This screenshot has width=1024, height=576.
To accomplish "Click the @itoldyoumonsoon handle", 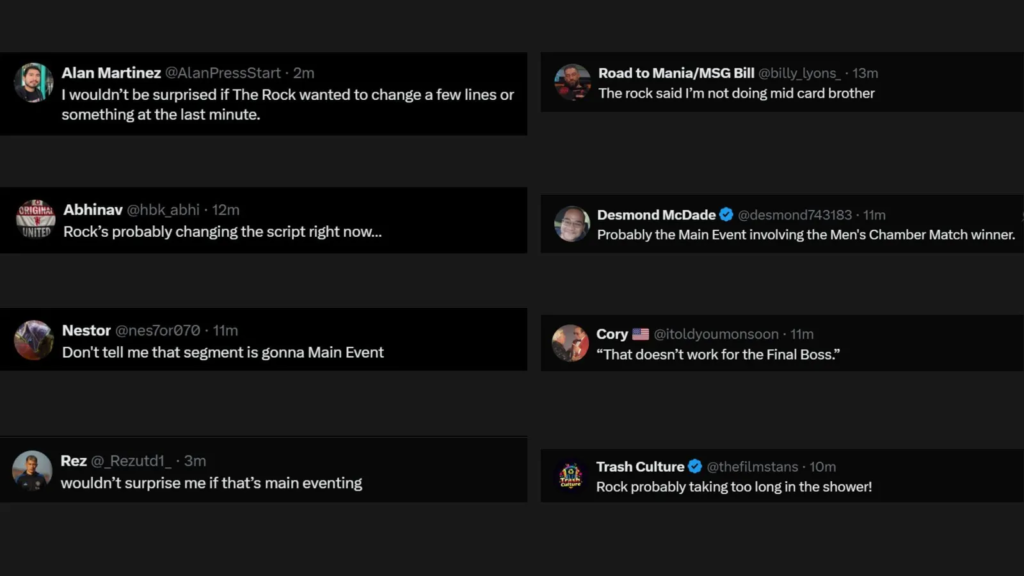I will coord(719,334).
